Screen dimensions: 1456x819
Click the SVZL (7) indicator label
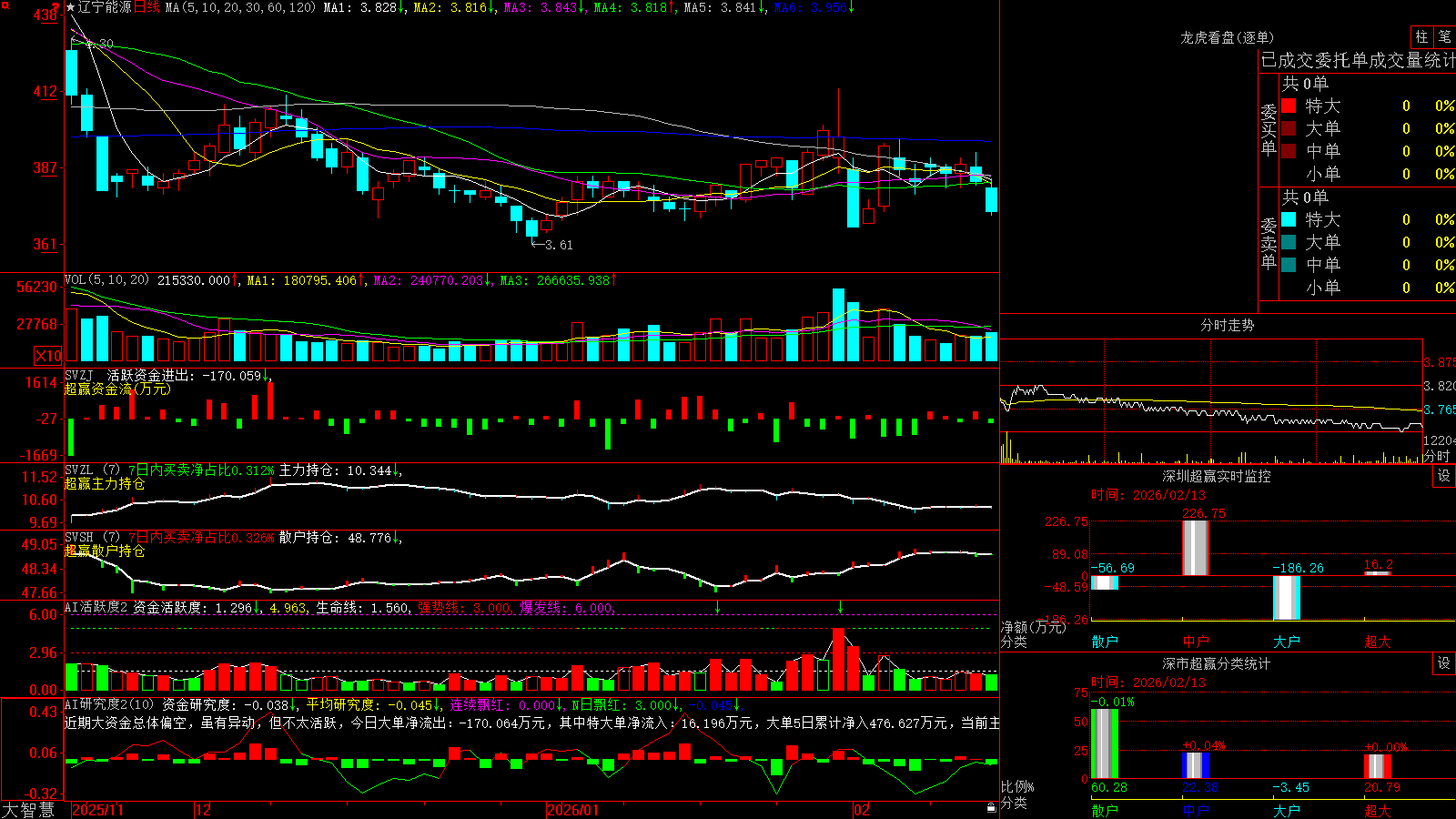(x=92, y=470)
